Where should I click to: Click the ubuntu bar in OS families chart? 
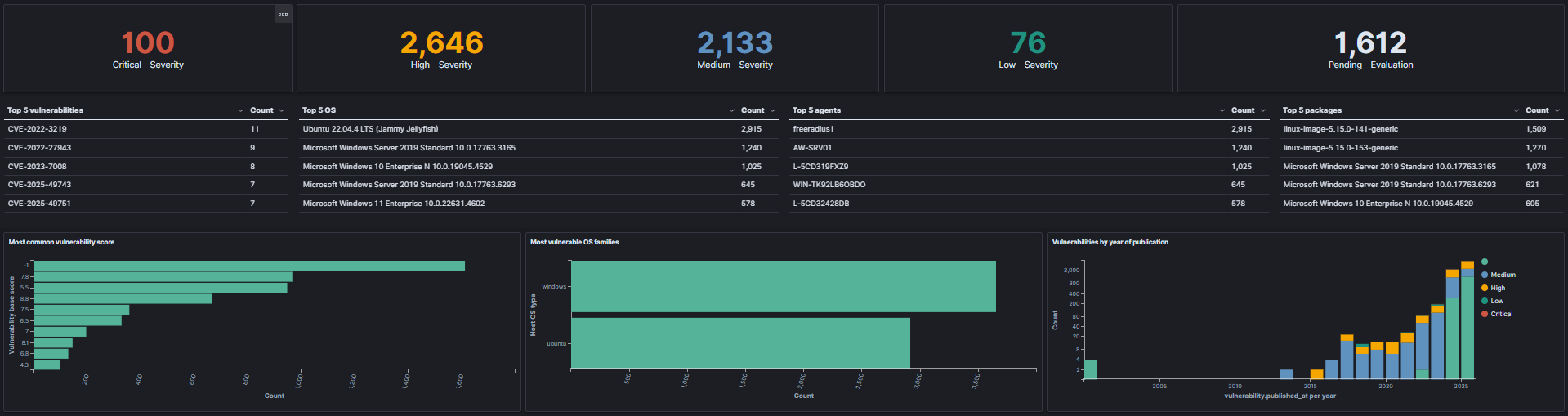(x=739, y=342)
